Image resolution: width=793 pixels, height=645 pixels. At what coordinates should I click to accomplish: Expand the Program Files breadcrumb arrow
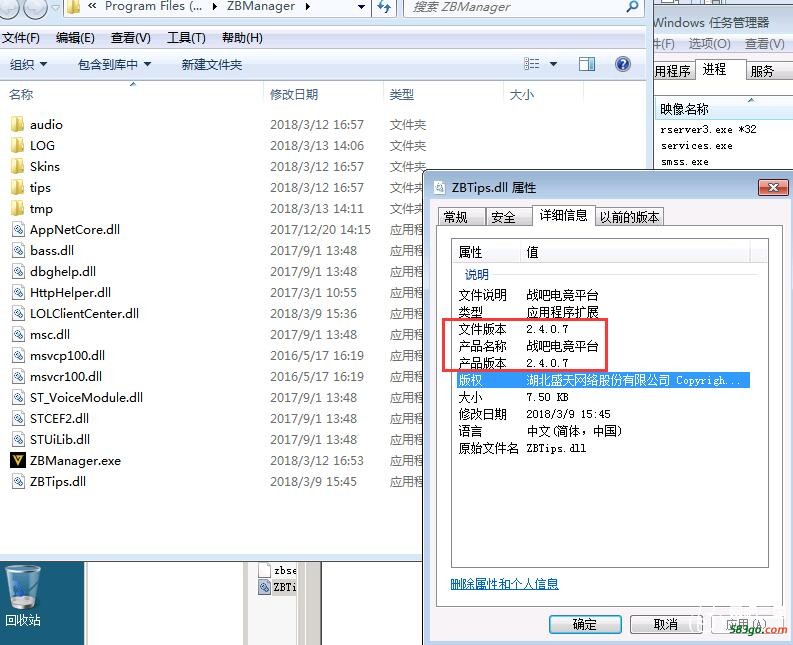point(215,7)
